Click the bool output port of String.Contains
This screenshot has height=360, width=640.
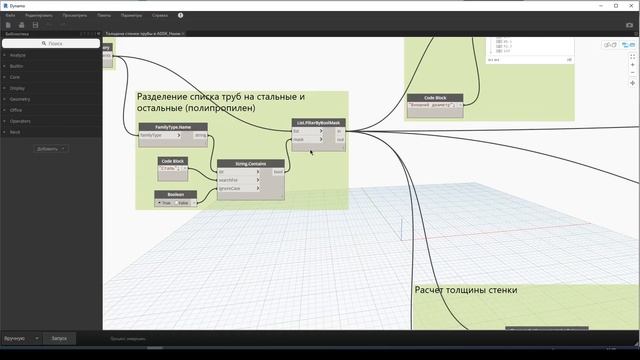278,172
